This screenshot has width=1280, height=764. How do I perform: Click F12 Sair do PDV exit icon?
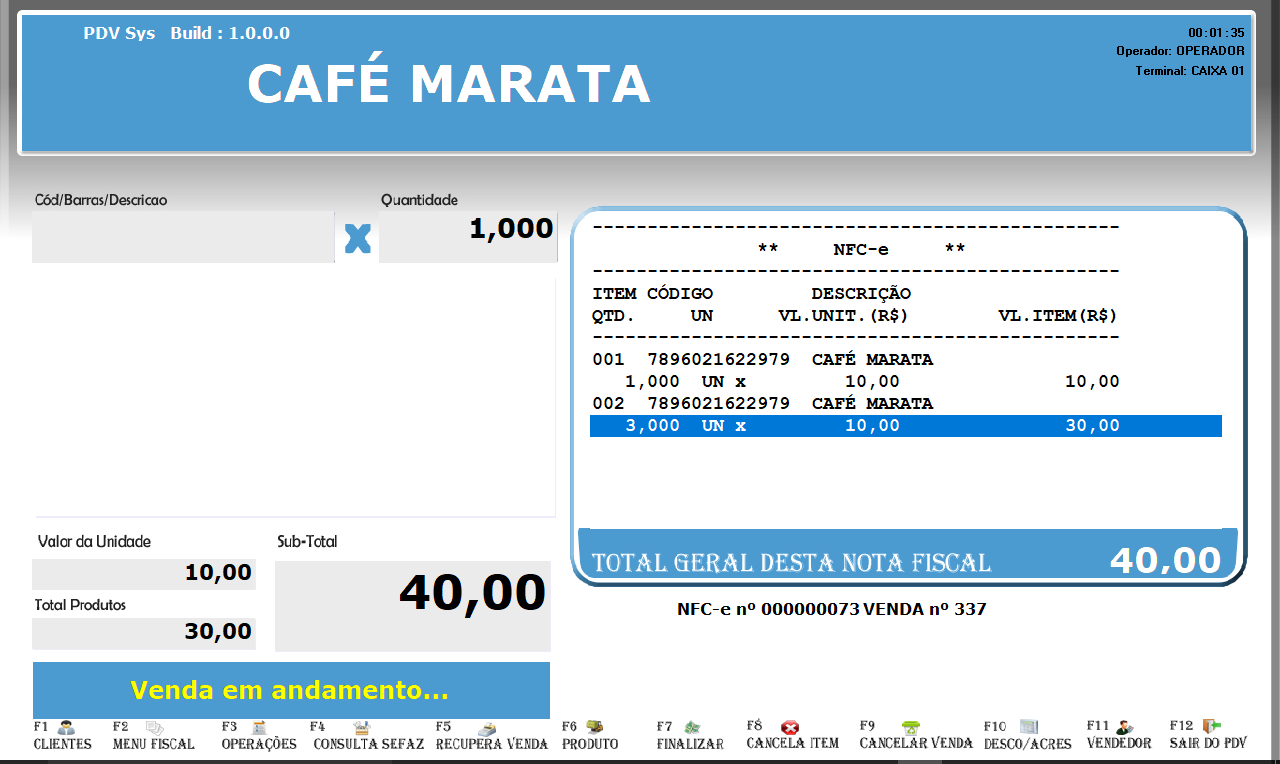[x=1212, y=727]
